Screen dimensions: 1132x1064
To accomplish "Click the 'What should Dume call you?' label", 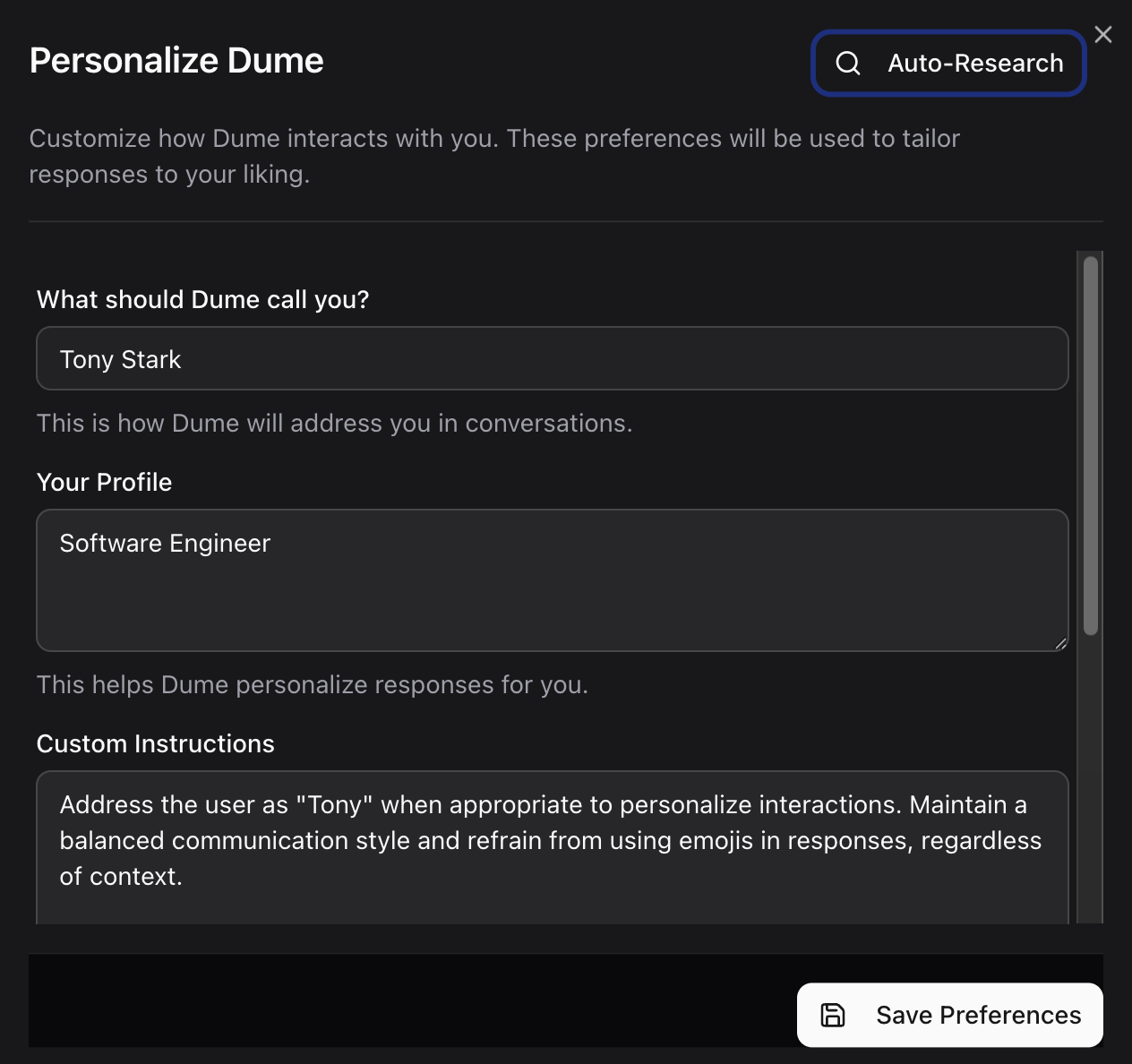I will pyautogui.click(x=202, y=299).
